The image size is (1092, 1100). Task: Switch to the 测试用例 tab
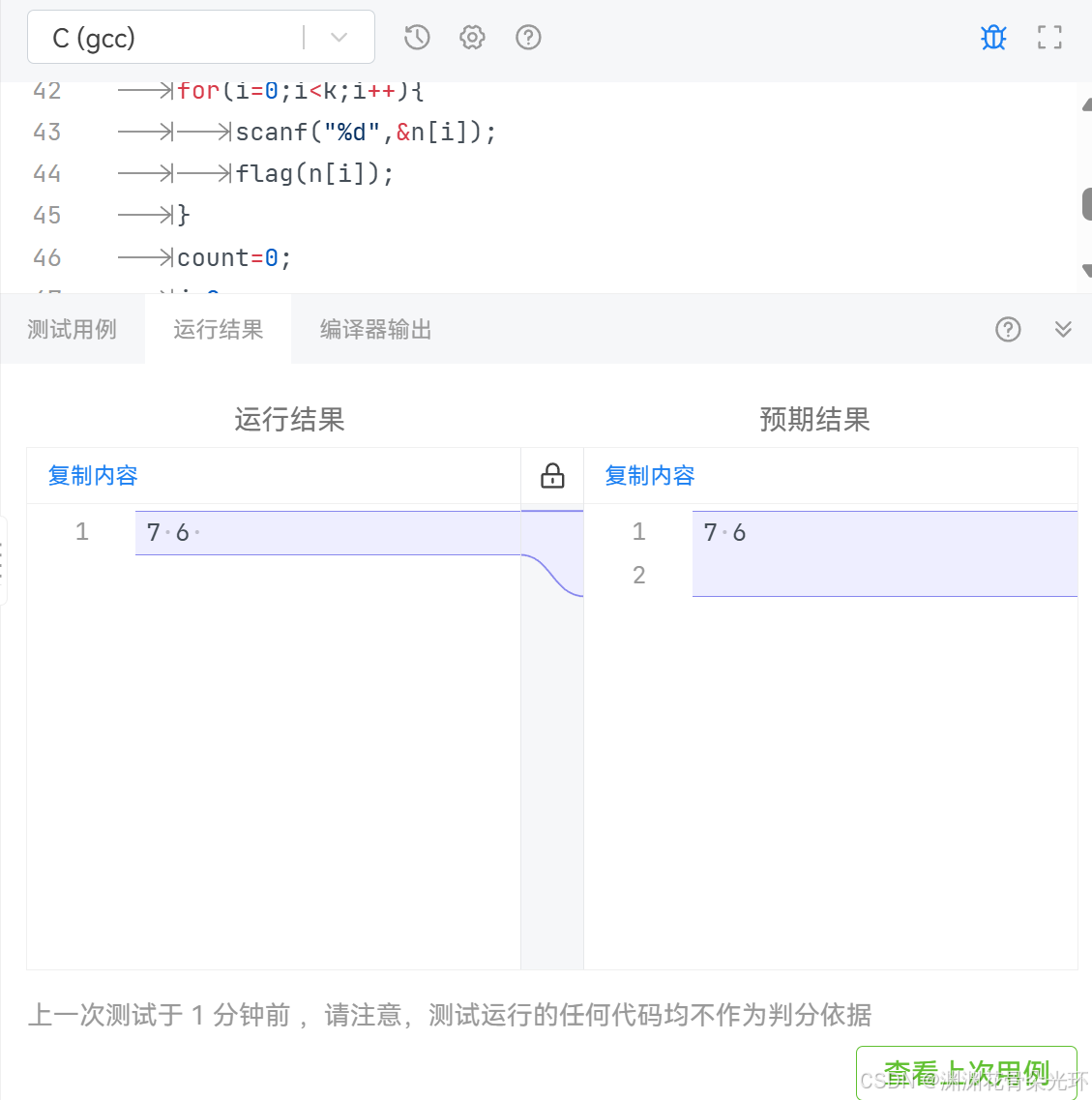(72, 329)
